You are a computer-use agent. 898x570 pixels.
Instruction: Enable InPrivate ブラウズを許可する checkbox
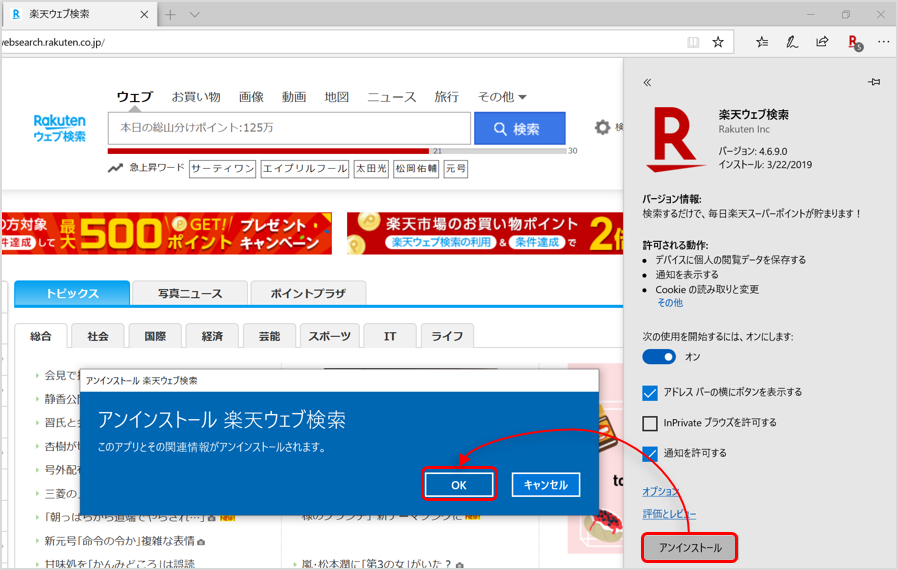(649, 423)
